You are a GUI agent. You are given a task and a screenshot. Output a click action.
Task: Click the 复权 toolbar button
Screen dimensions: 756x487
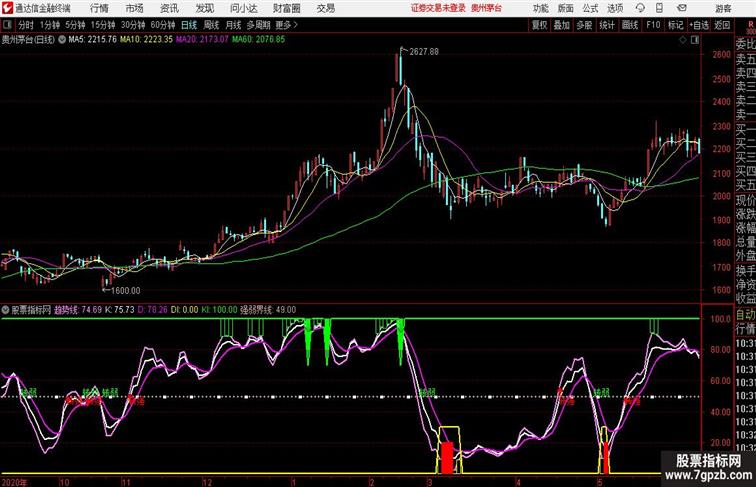click(x=540, y=25)
